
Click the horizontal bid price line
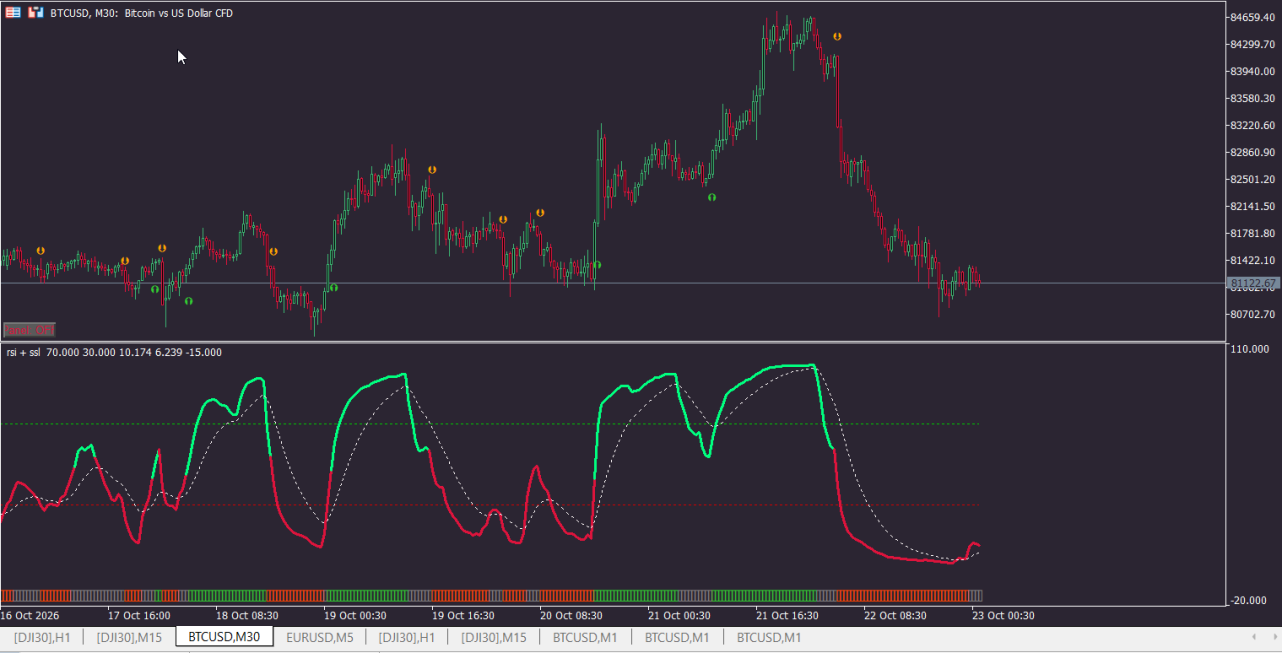point(612,283)
